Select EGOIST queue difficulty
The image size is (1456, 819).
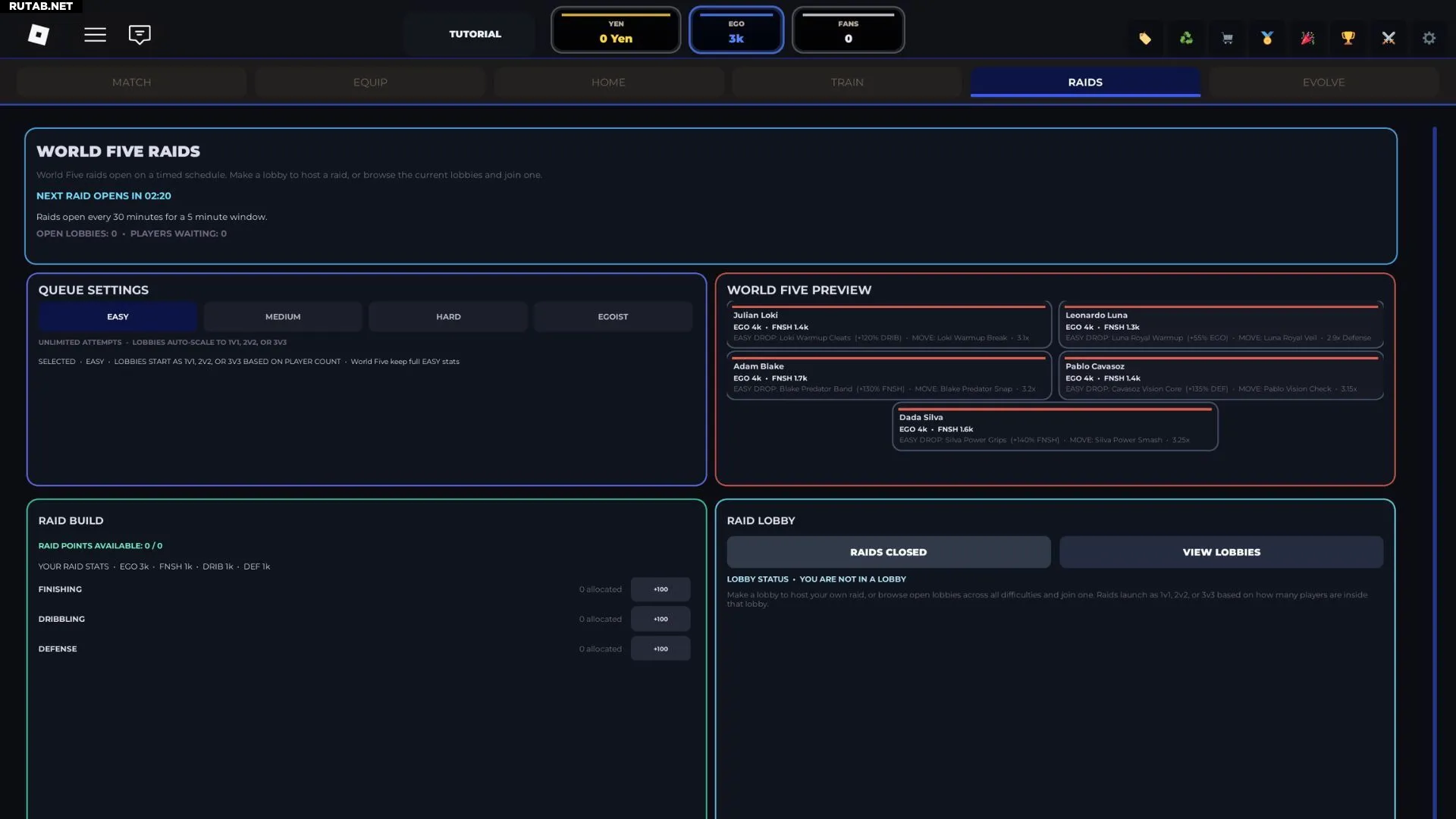(x=613, y=317)
